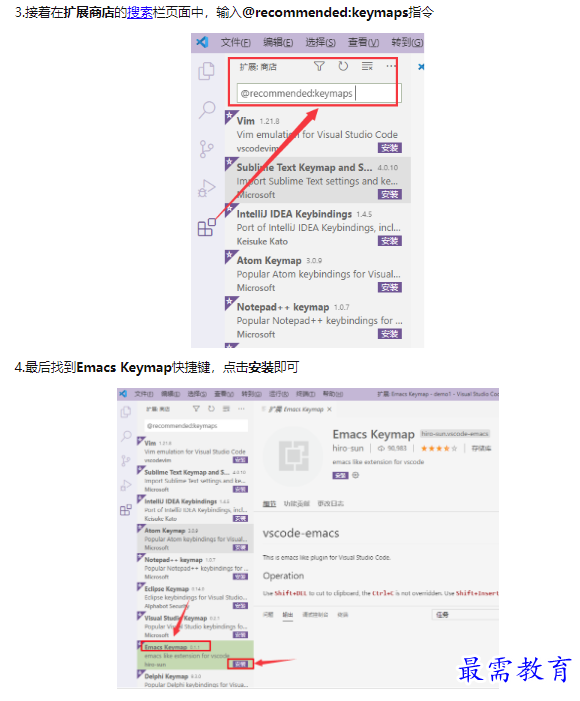Switch to Problems tab in bottom panel
The width and height of the screenshot is (580, 701).
268,615
